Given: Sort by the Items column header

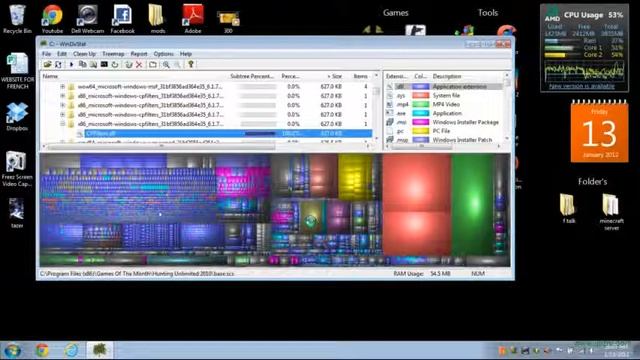Looking at the screenshot, I should (x=360, y=76).
